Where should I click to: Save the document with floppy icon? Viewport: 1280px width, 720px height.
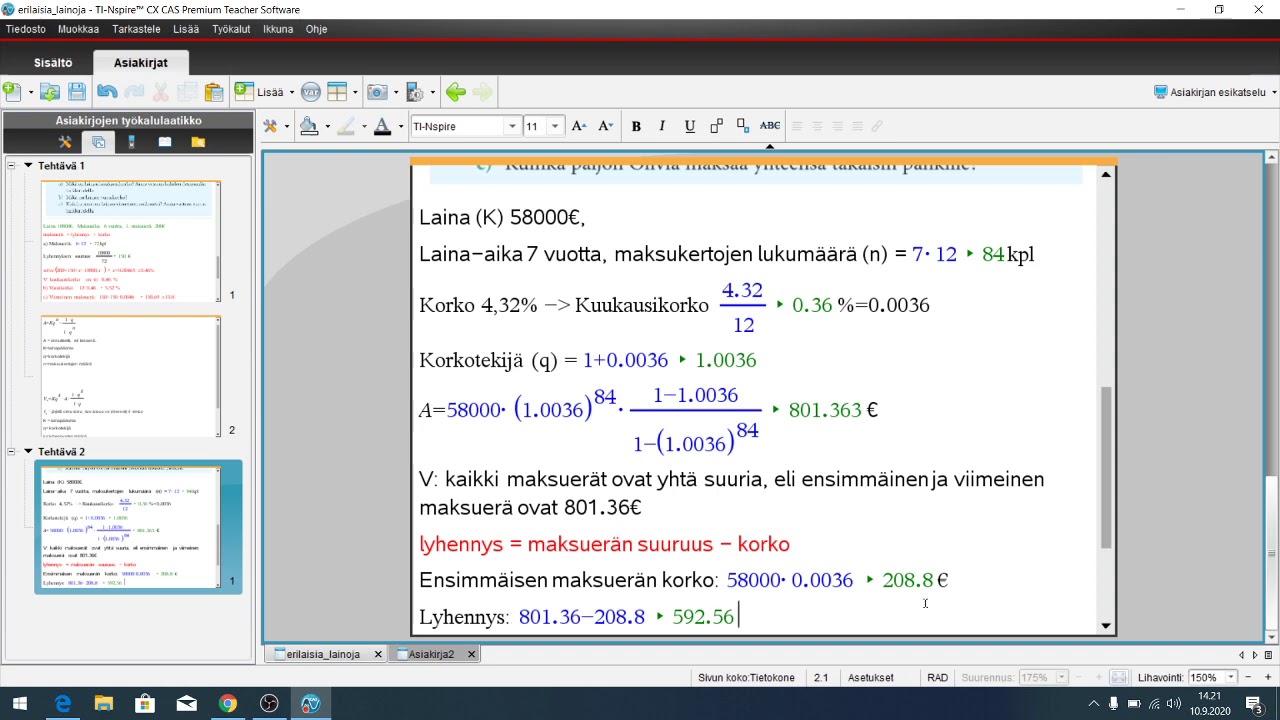point(77,92)
